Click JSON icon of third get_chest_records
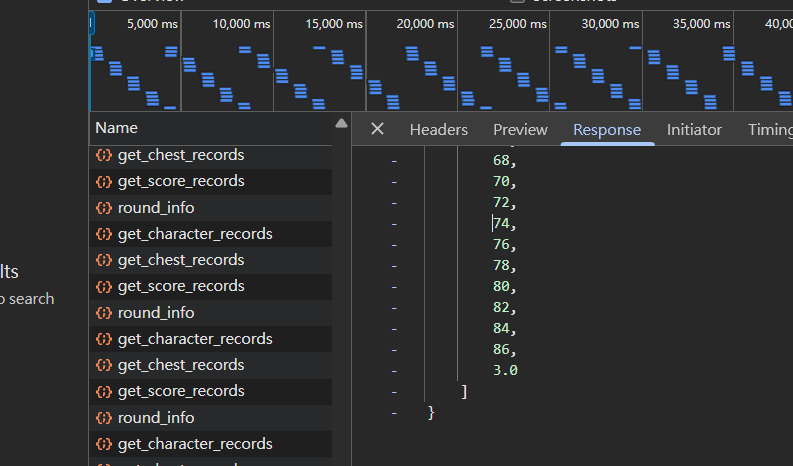The image size is (793, 466). pos(104,365)
